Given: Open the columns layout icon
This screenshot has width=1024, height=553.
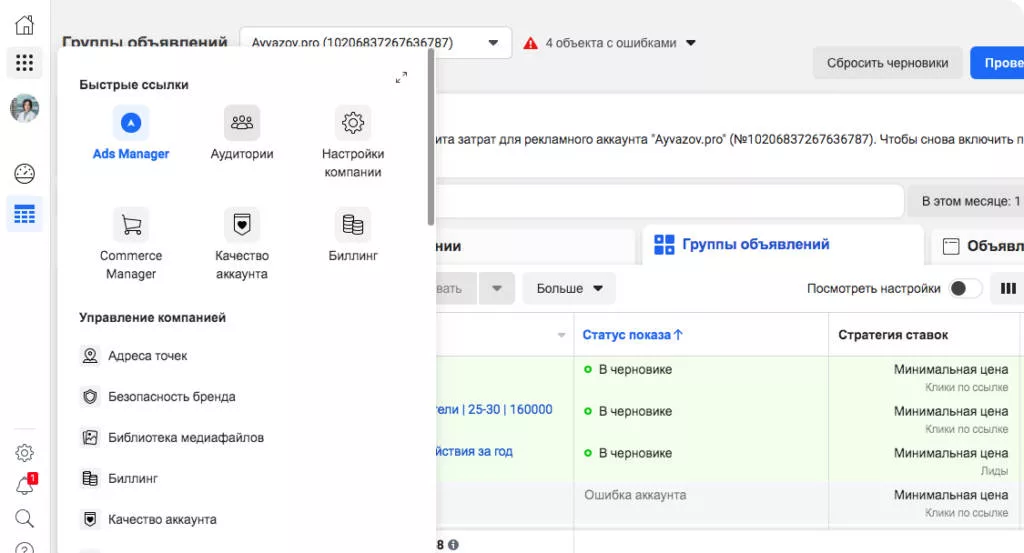Looking at the screenshot, I should [x=1008, y=289].
